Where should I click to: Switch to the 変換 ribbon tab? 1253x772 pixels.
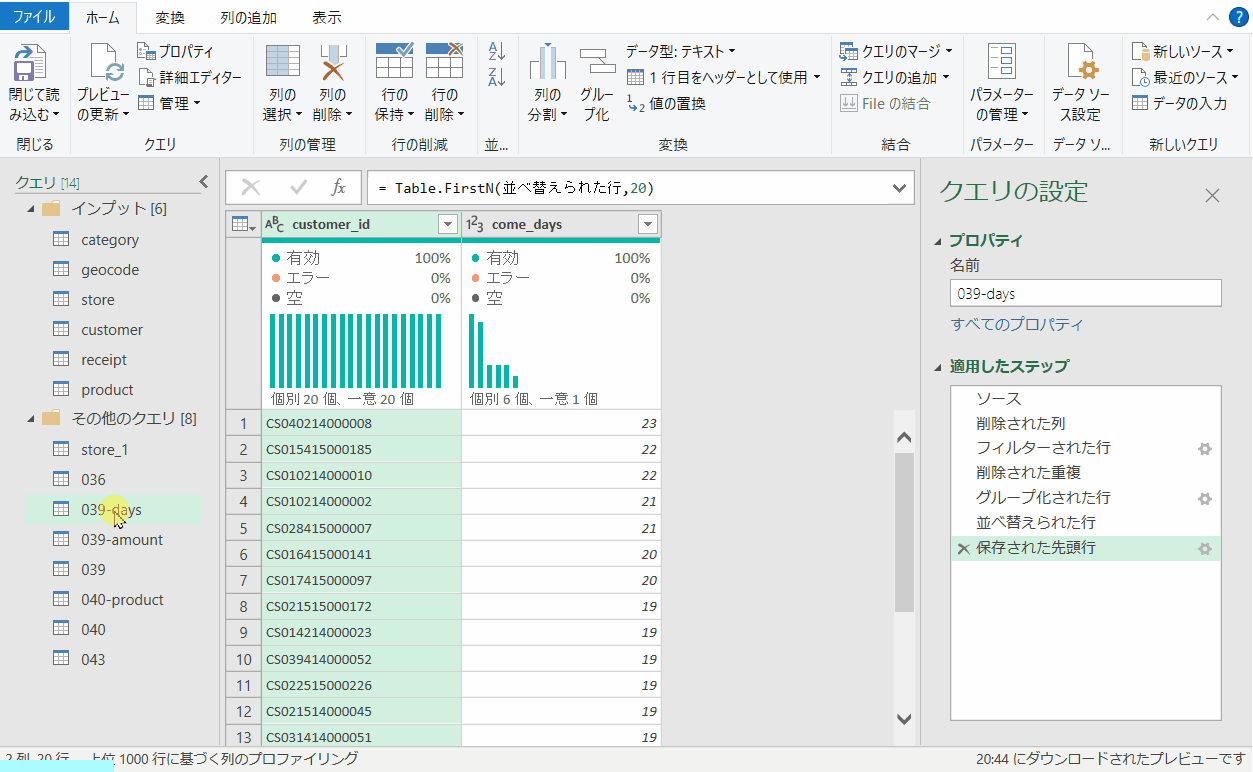[170, 16]
